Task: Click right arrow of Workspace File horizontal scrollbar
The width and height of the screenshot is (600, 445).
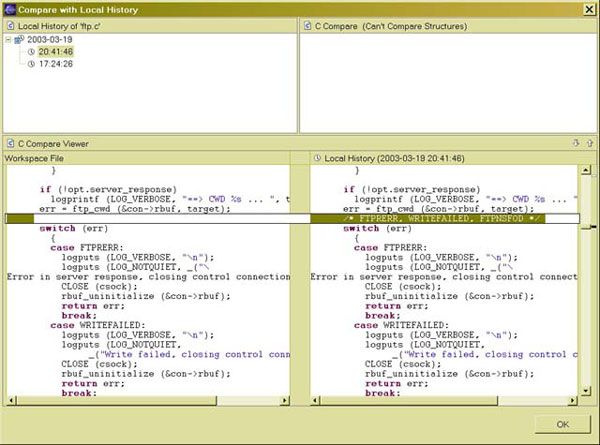Action: (x=285, y=400)
